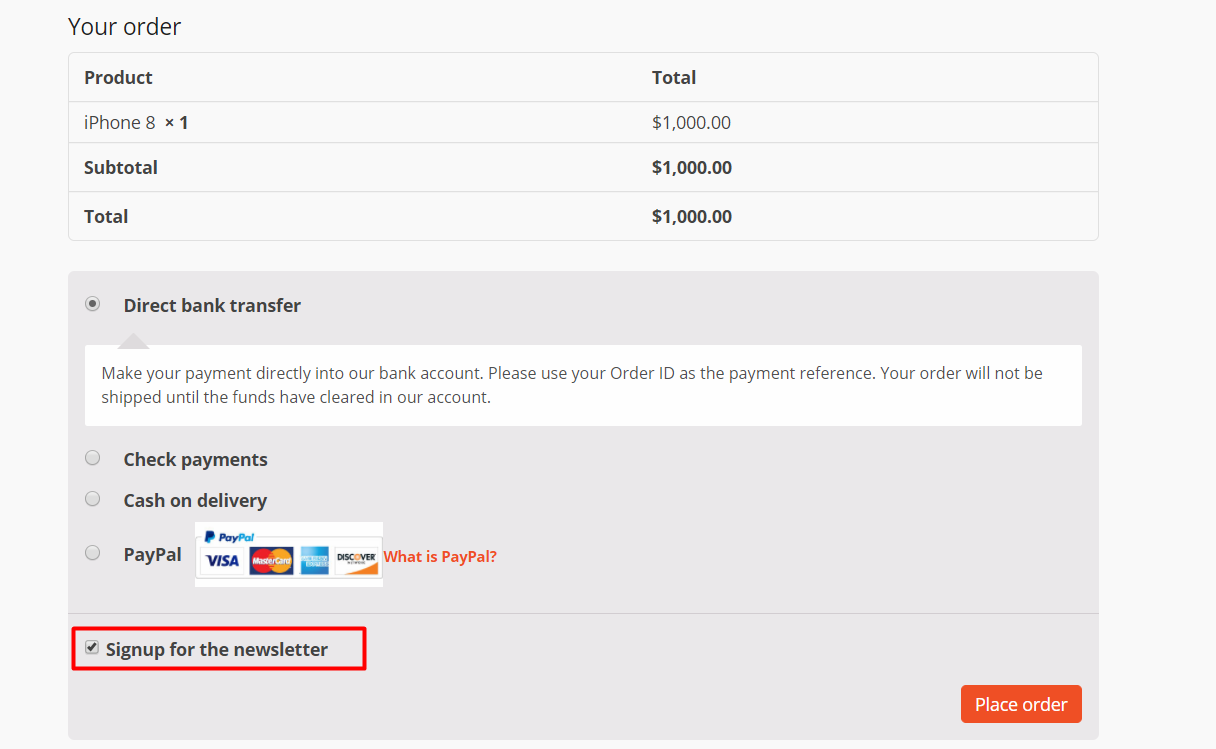The height and width of the screenshot is (749, 1216).
Task: Click the iPhone 8 product name
Action: click(120, 123)
